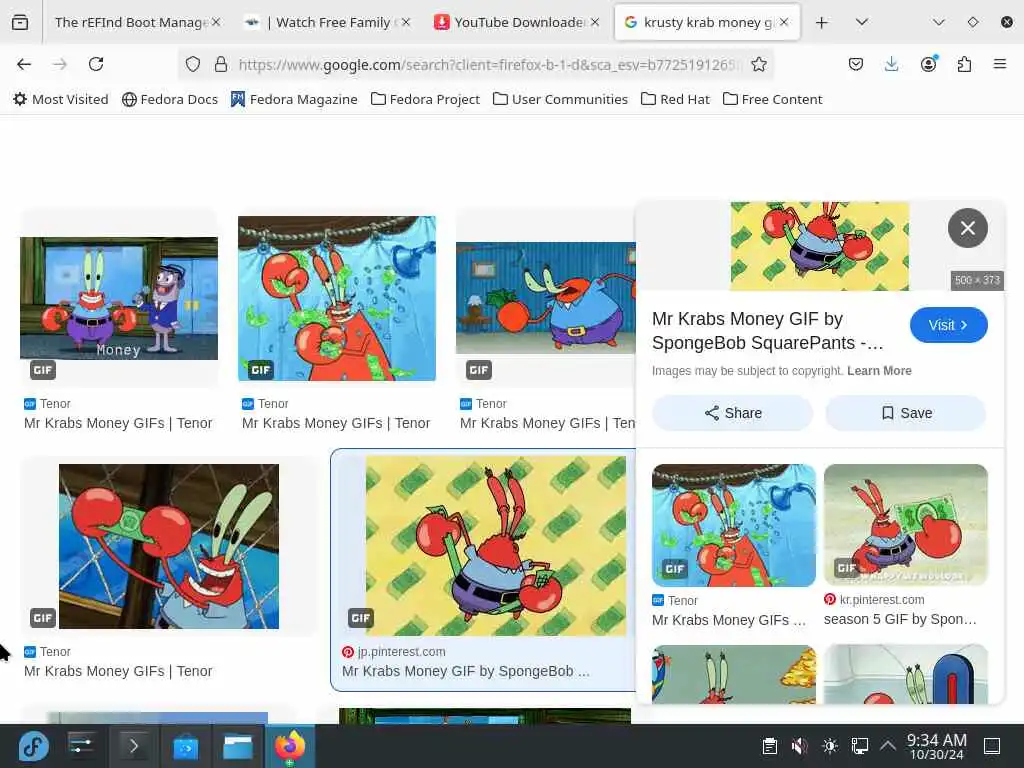Open tracking protection shield icon

coord(193,64)
